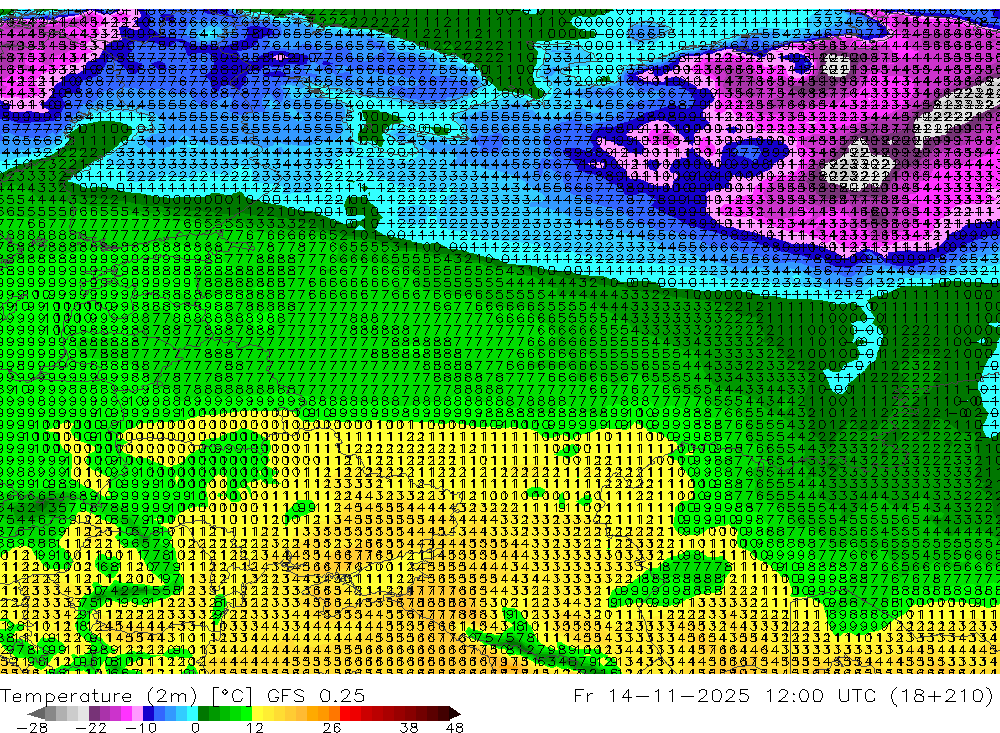This screenshot has height=733, width=1000.
Task: Click the cyan segment of the temperature color scale
Action: [192, 713]
